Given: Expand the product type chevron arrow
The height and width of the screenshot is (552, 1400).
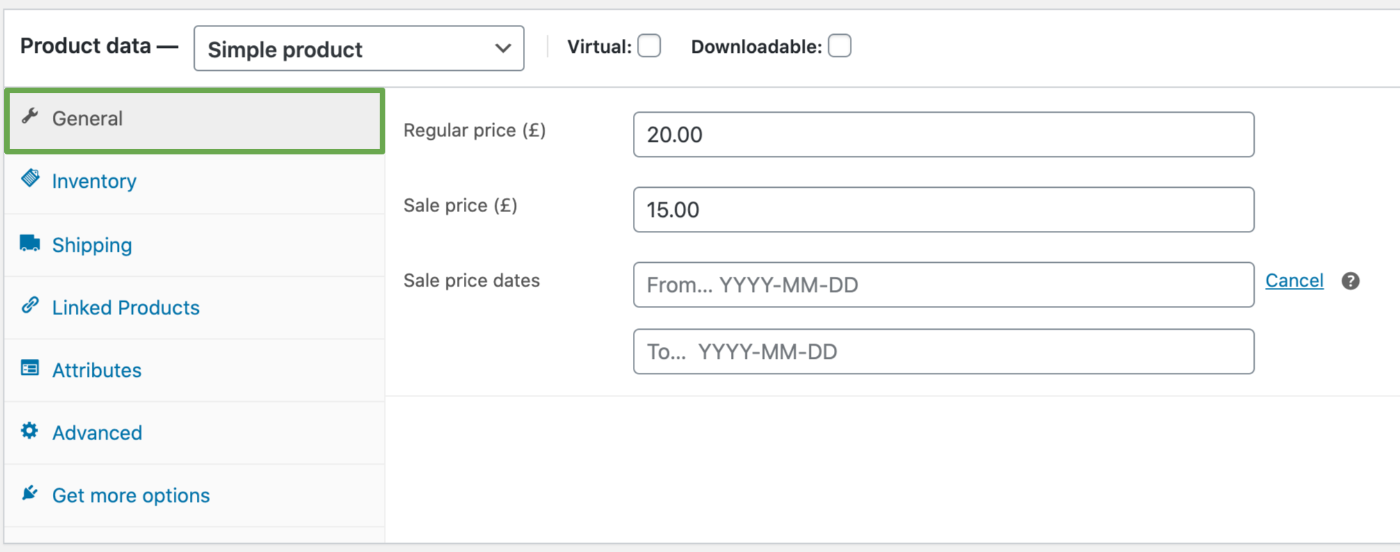Looking at the screenshot, I should 503,49.
